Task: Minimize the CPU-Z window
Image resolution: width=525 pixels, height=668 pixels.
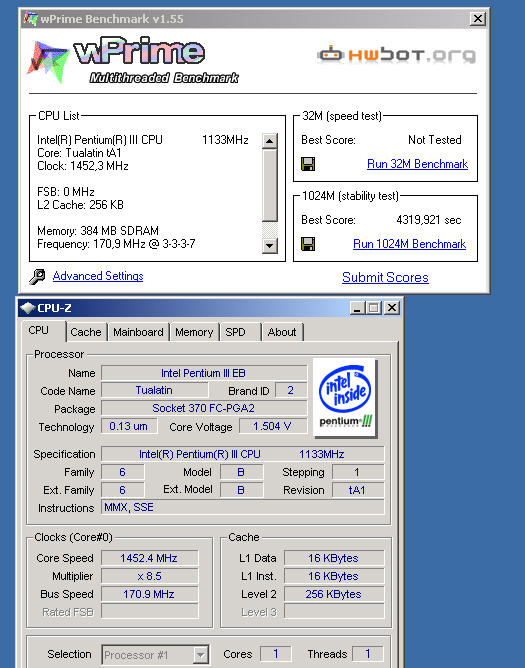Action: pyautogui.click(x=357, y=308)
